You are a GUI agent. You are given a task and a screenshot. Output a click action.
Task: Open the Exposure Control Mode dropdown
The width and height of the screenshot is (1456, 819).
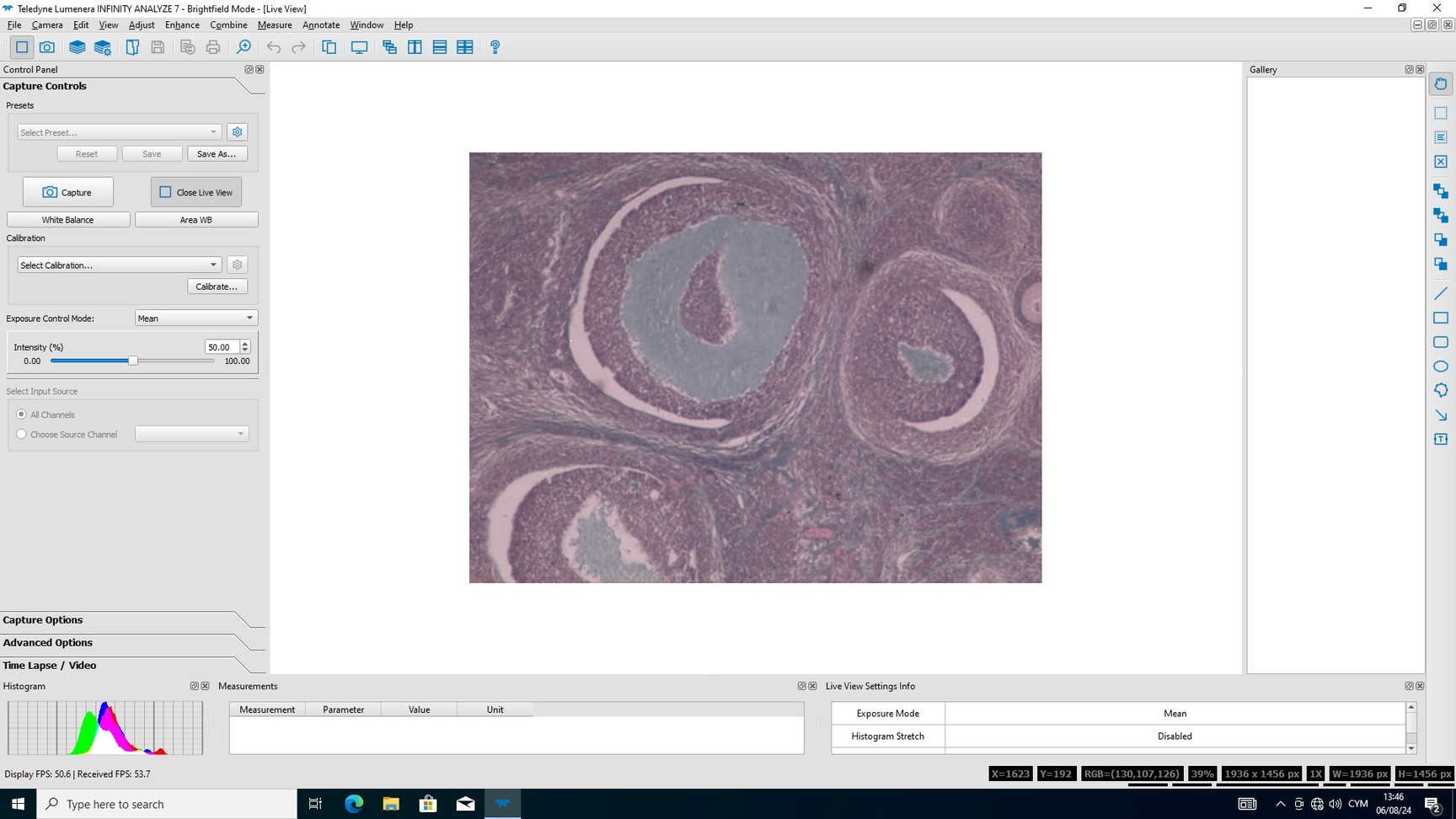point(196,318)
